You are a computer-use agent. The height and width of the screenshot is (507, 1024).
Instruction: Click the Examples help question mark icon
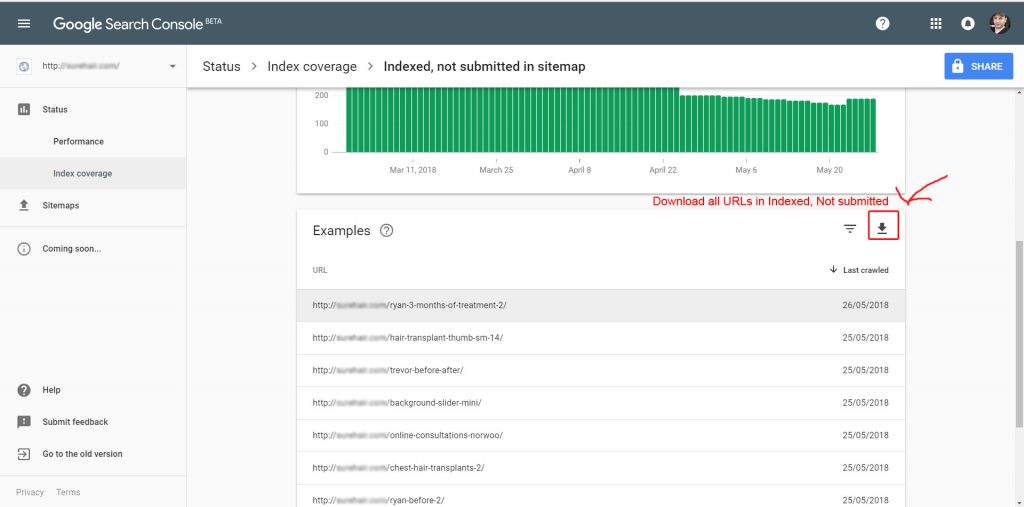point(387,231)
